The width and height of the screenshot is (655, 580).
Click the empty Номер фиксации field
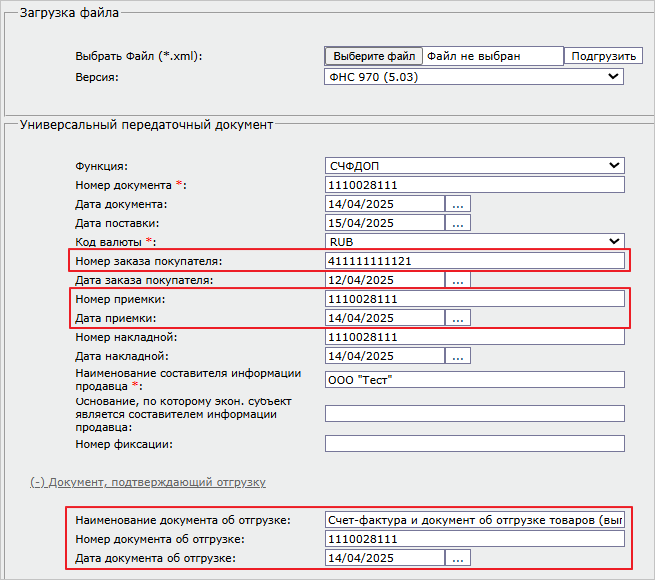point(474,444)
